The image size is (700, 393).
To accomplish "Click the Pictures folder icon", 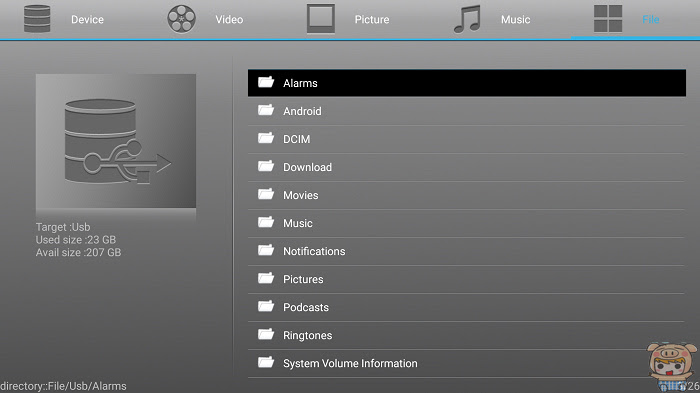I will click(x=266, y=279).
